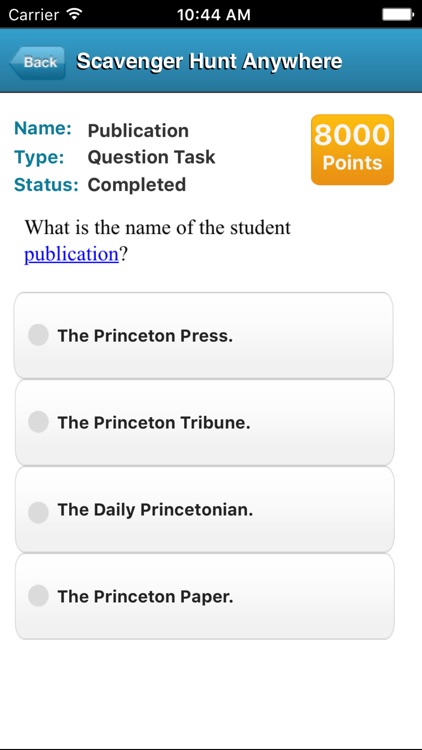
Task: Click the Carrier label in status bar
Action: tap(35, 15)
